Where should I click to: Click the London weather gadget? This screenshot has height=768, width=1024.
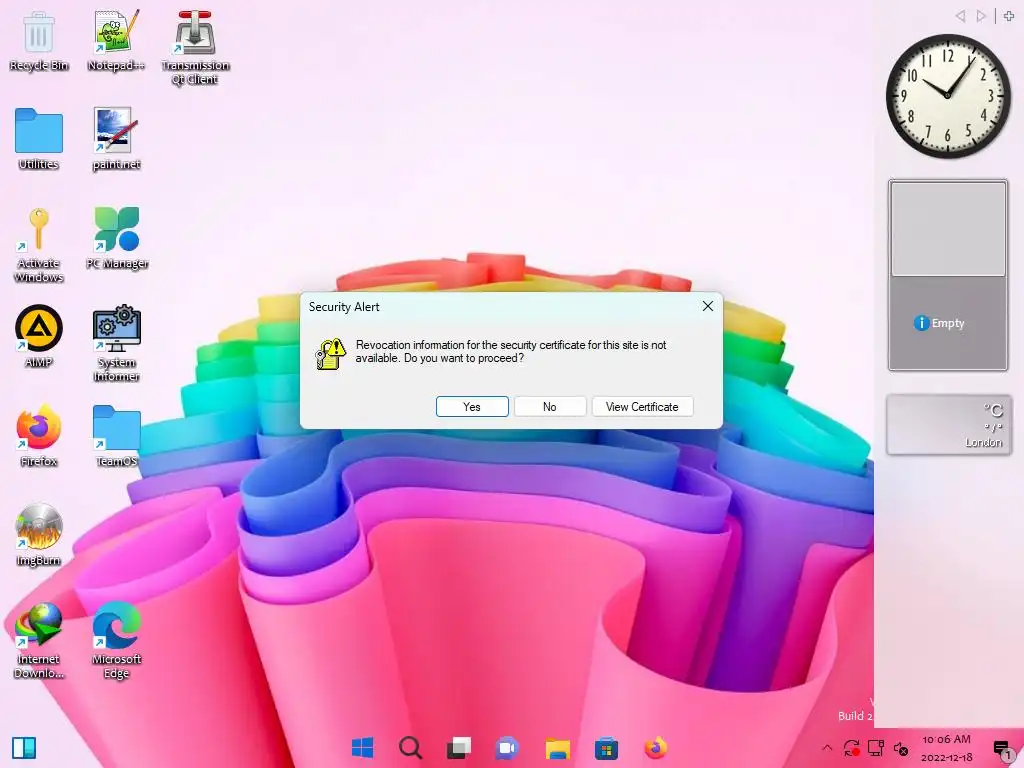coord(948,424)
